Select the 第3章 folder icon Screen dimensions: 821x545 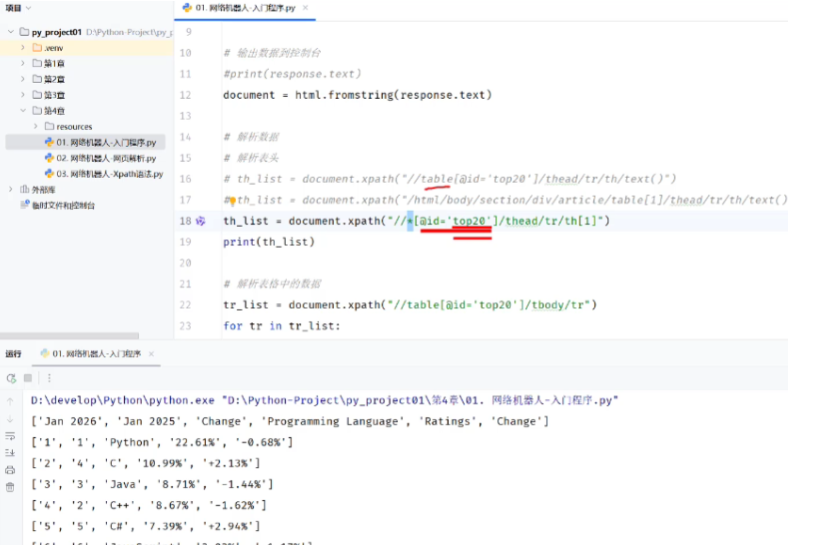click(x=37, y=95)
